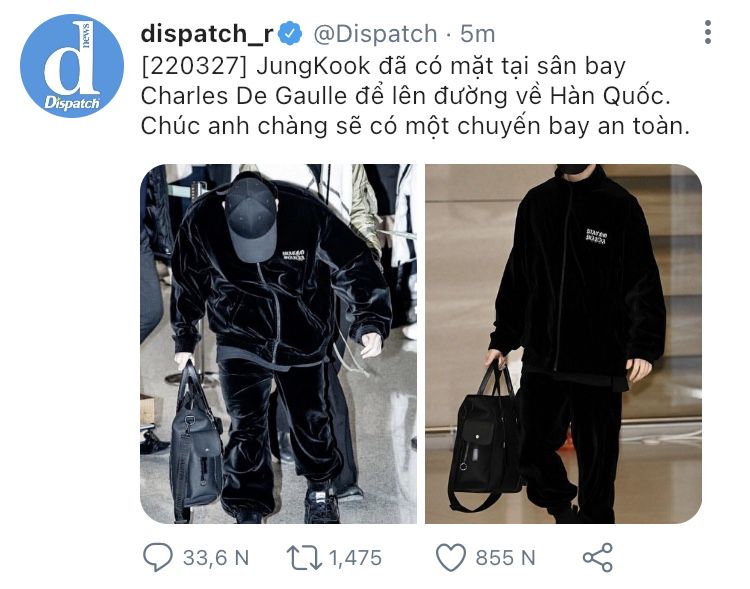750x589 pixels.
Task: Open the Dispatch profile avatar
Action: (72, 66)
